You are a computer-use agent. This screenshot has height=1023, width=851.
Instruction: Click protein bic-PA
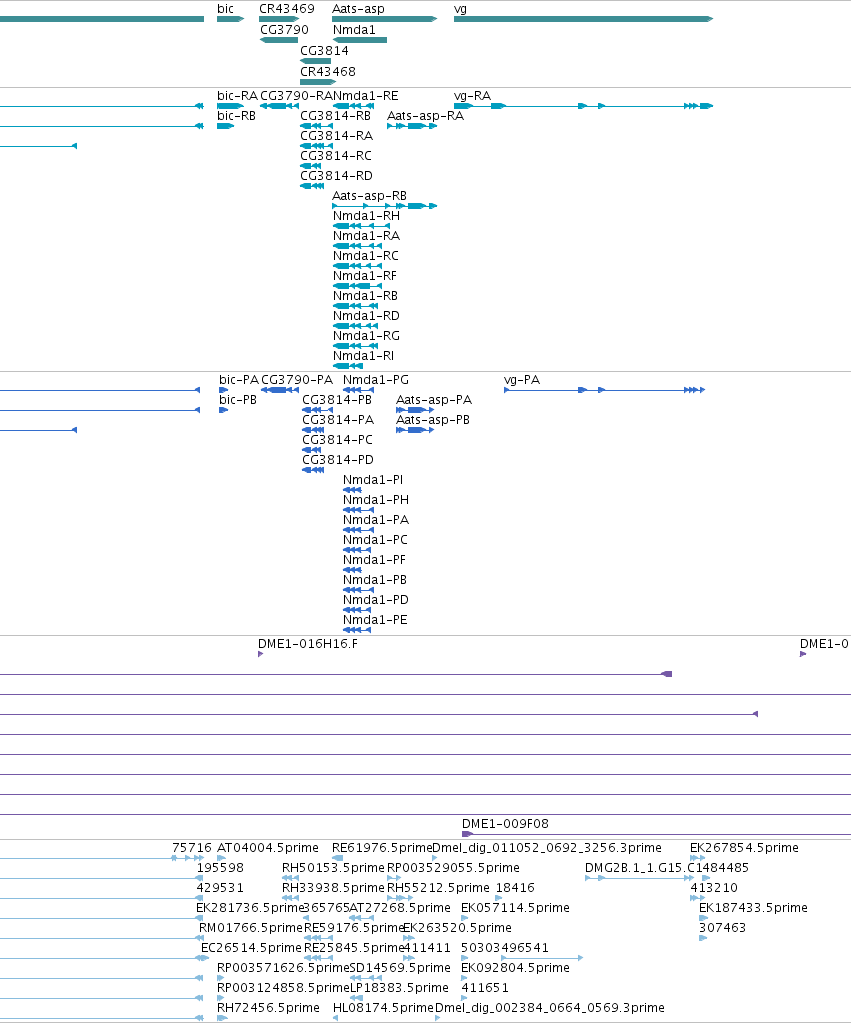pos(223,390)
